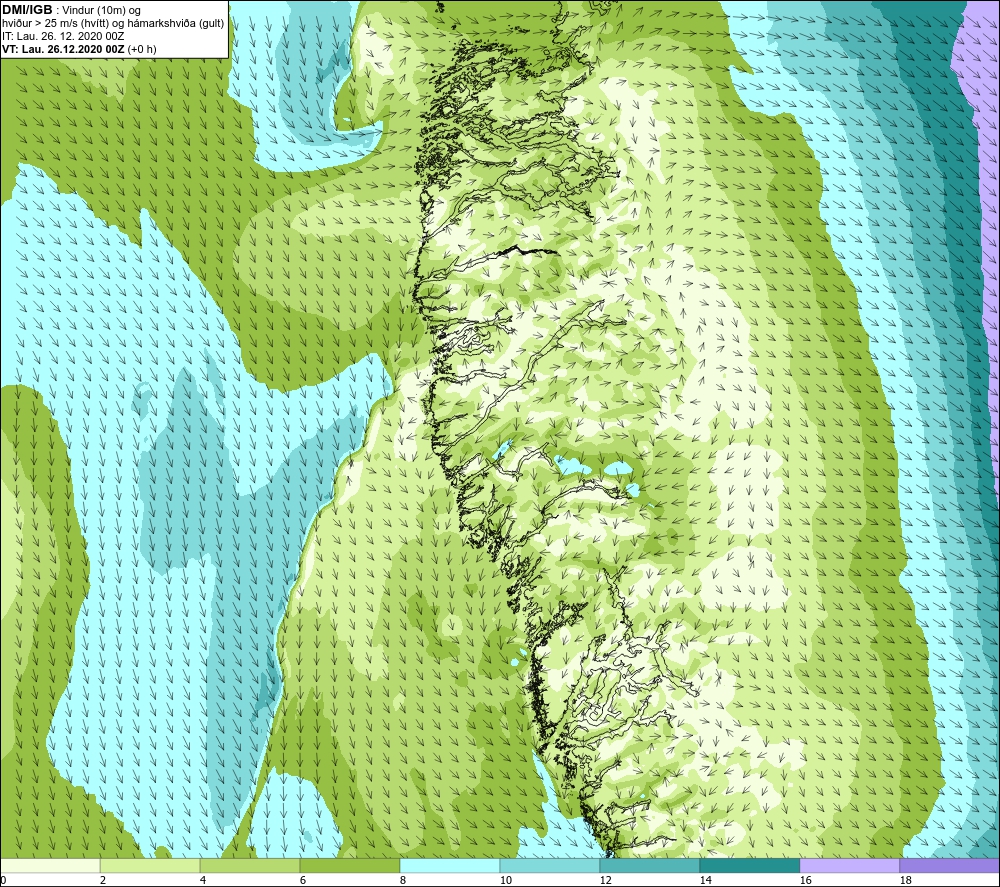Click the legend swatch above 18 m/s
The height and width of the screenshot is (887, 1000).
pos(949,866)
